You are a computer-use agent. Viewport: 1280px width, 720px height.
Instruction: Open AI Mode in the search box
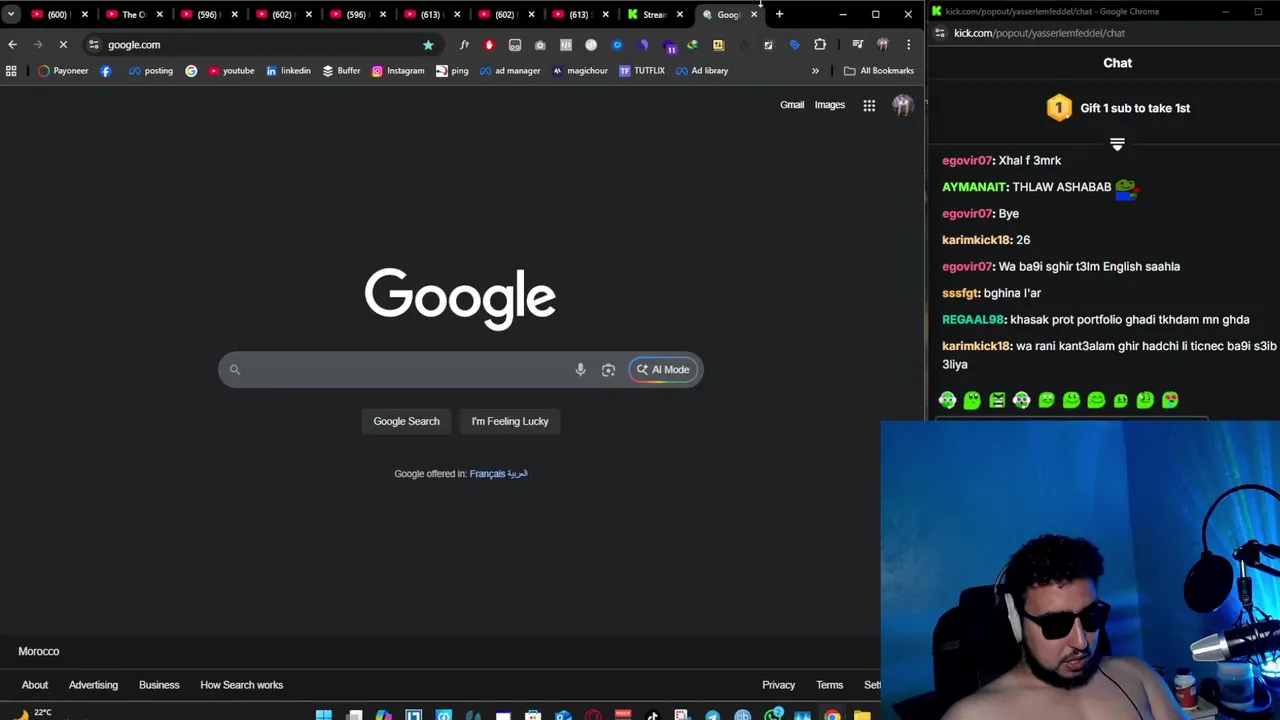pos(663,370)
